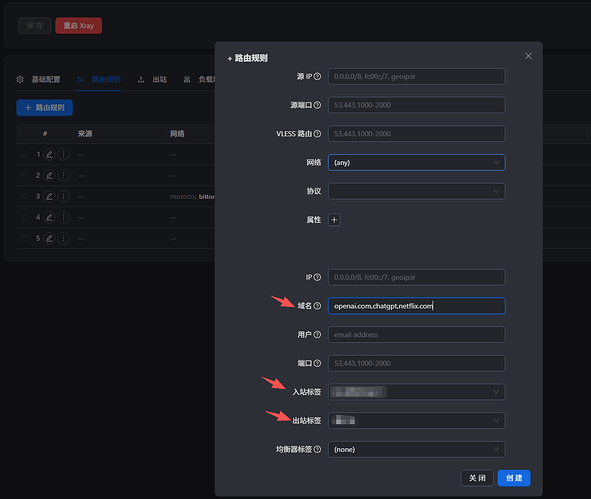Edit routing rule row 5 pencil icon
The height and width of the screenshot is (499, 591).
49,239
